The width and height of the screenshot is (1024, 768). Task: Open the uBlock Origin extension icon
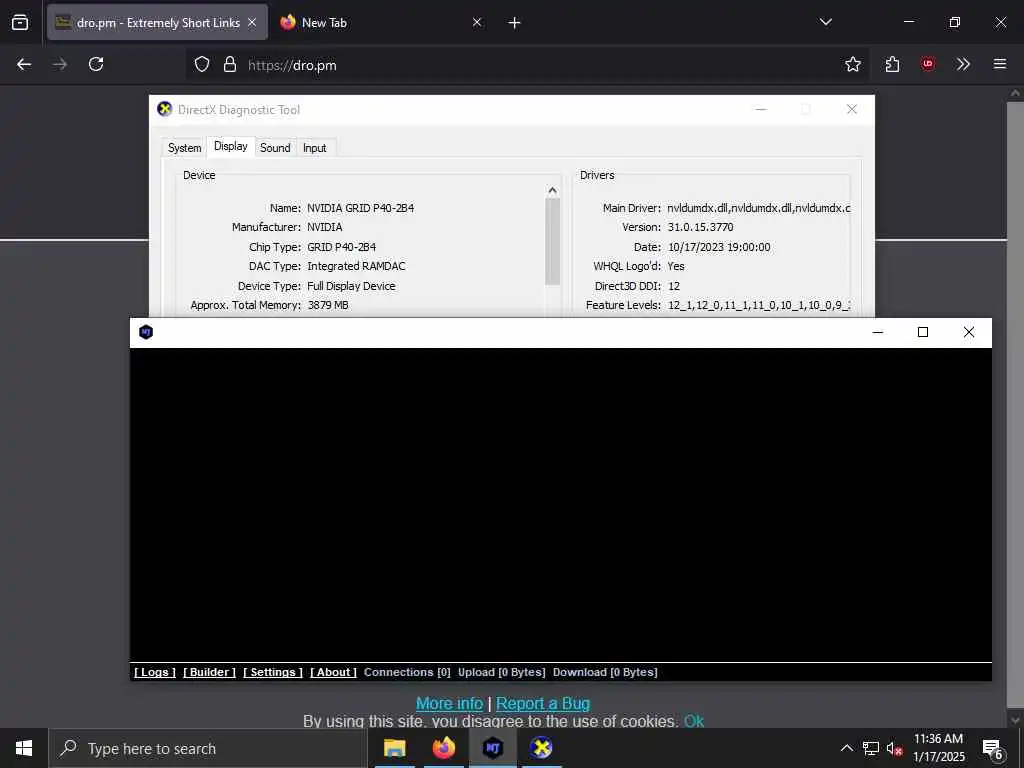[x=927, y=64]
